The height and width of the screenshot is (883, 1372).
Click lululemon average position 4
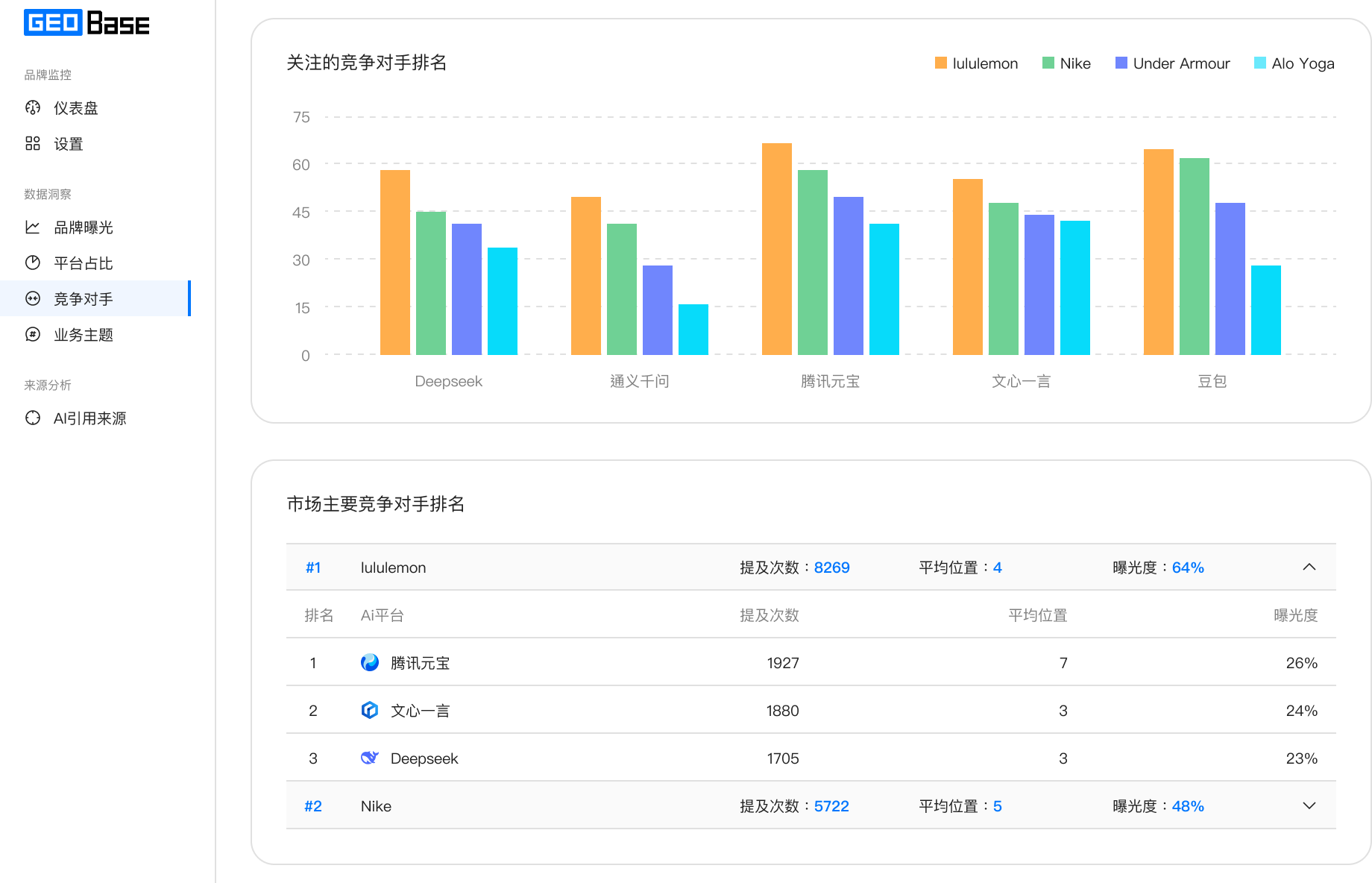(x=998, y=568)
